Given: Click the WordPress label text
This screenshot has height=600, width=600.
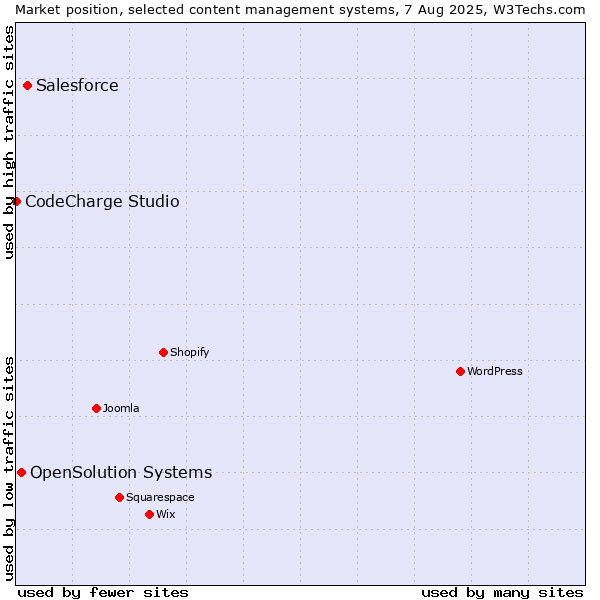Looking at the screenshot, I should [495, 371].
